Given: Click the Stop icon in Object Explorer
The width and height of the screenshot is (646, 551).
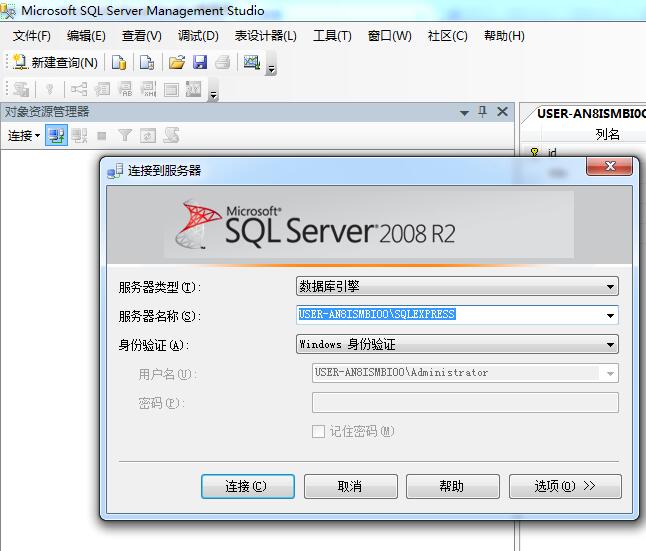Looking at the screenshot, I should point(102,136).
